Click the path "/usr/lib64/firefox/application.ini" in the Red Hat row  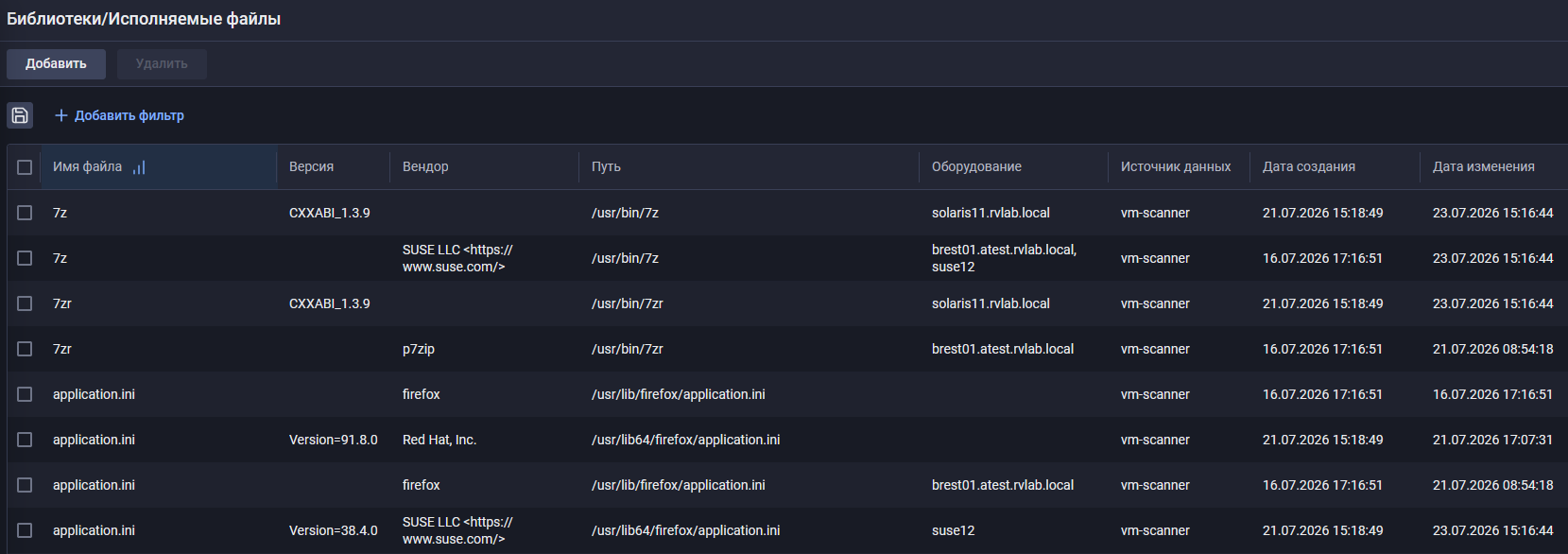(686, 440)
